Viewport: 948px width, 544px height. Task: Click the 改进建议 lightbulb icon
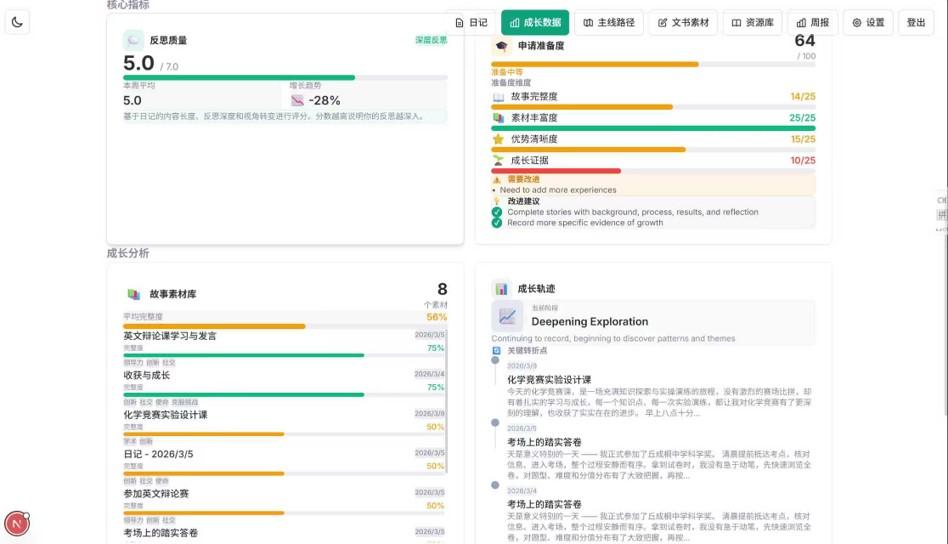497,201
